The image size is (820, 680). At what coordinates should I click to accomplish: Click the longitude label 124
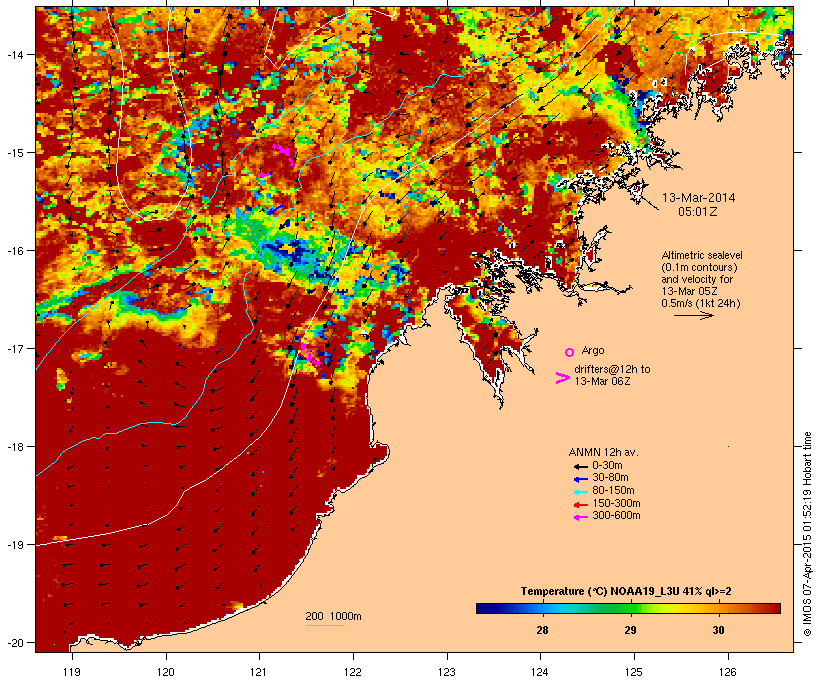[x=540, y=672]
